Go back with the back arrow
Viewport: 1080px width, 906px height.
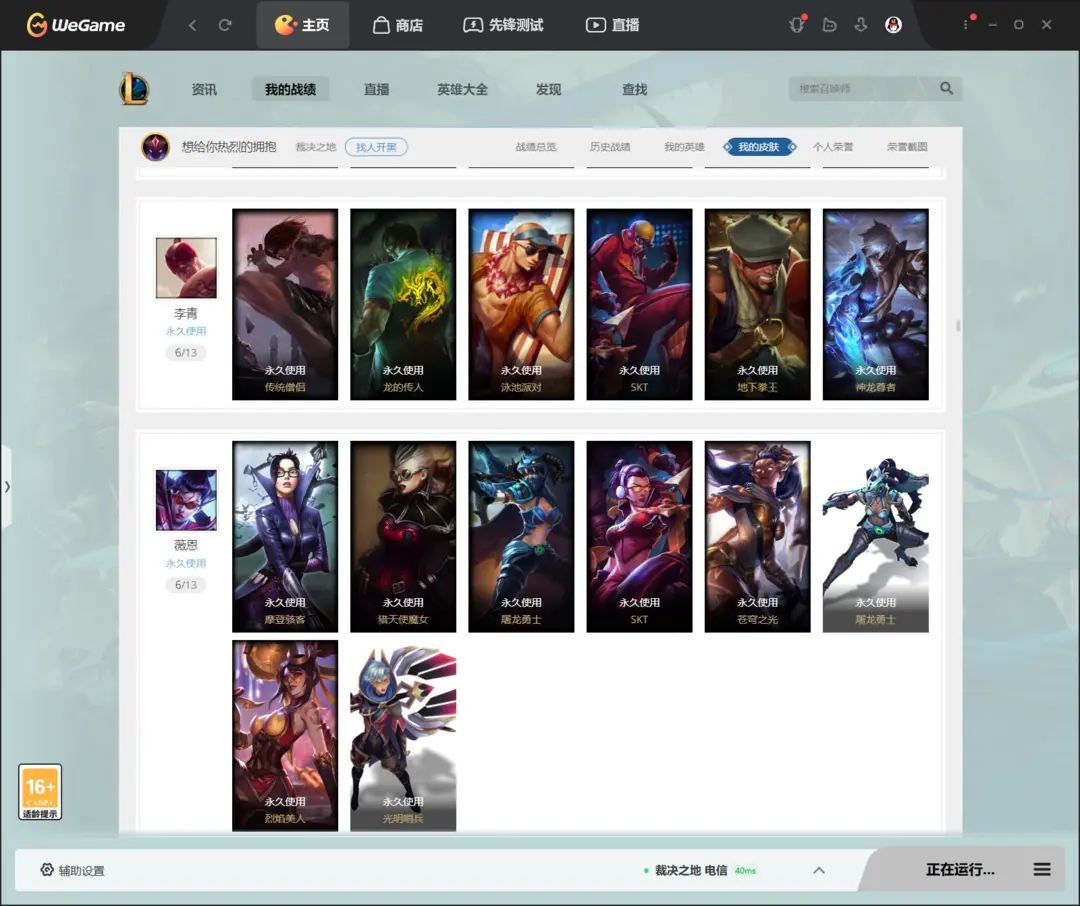(192, 25)
